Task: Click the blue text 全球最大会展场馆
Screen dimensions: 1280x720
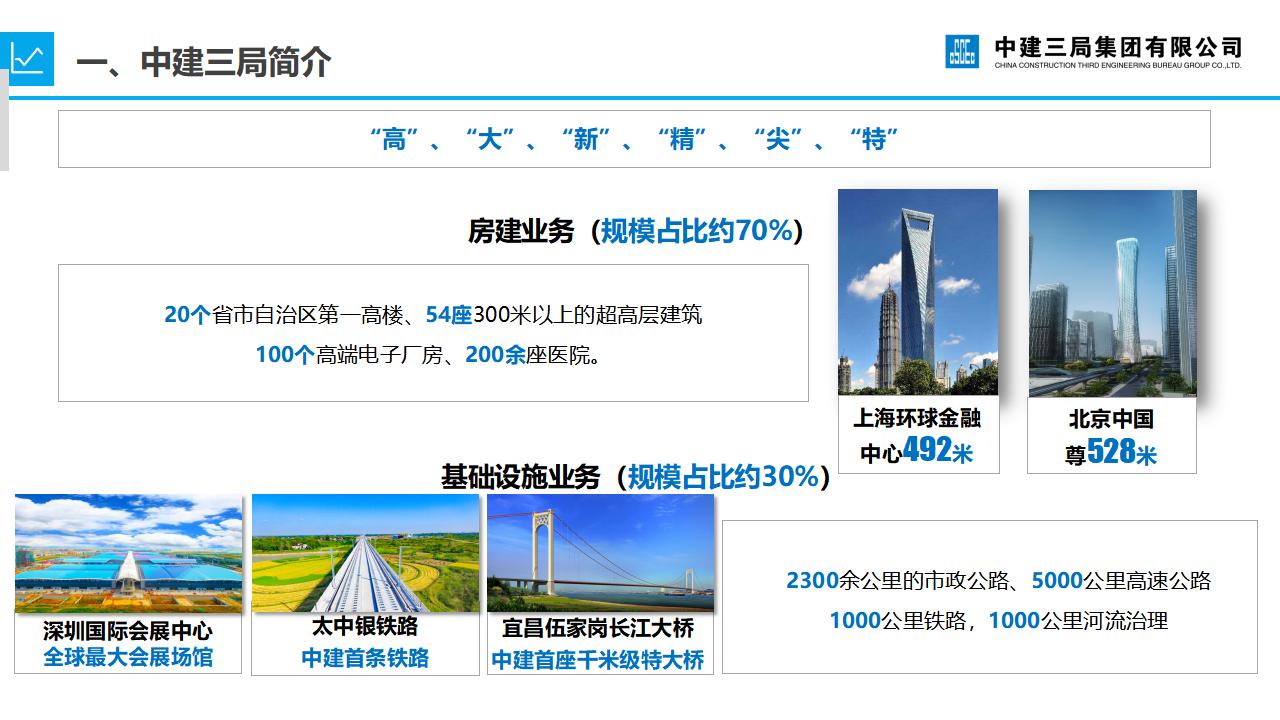Action: point(128,657)
